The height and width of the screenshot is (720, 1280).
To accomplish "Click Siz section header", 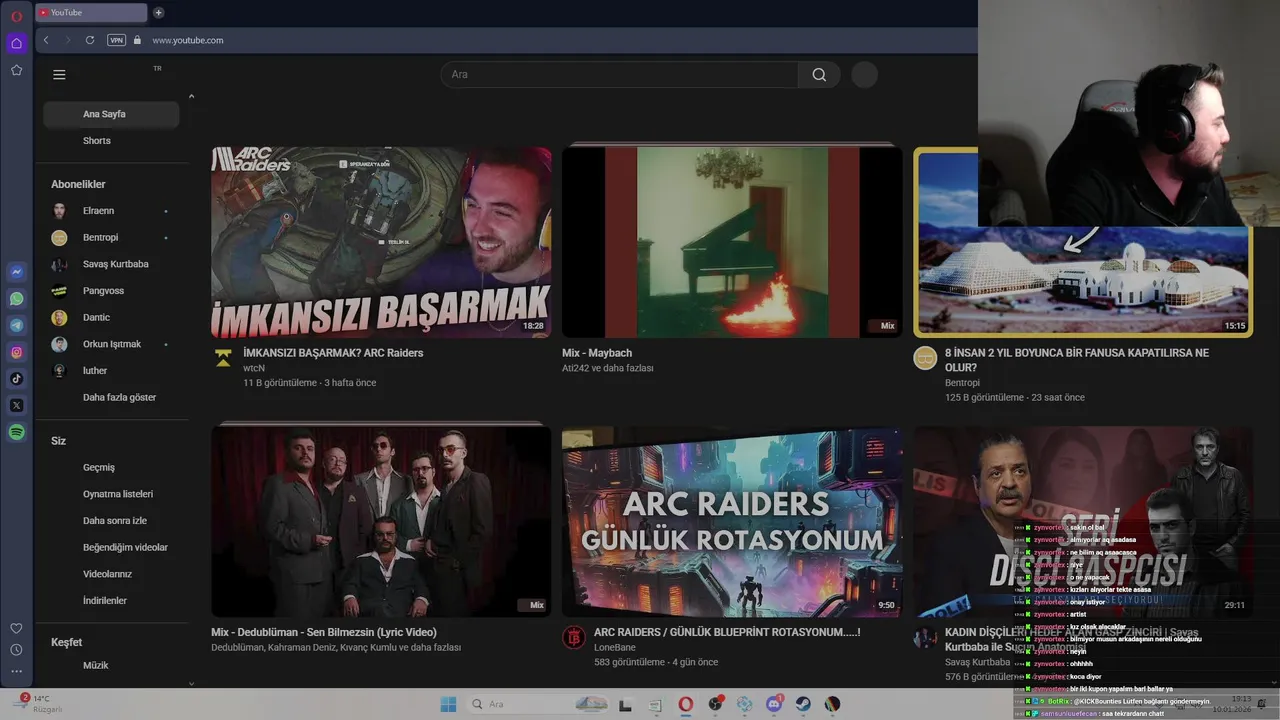I will (58, 441).
